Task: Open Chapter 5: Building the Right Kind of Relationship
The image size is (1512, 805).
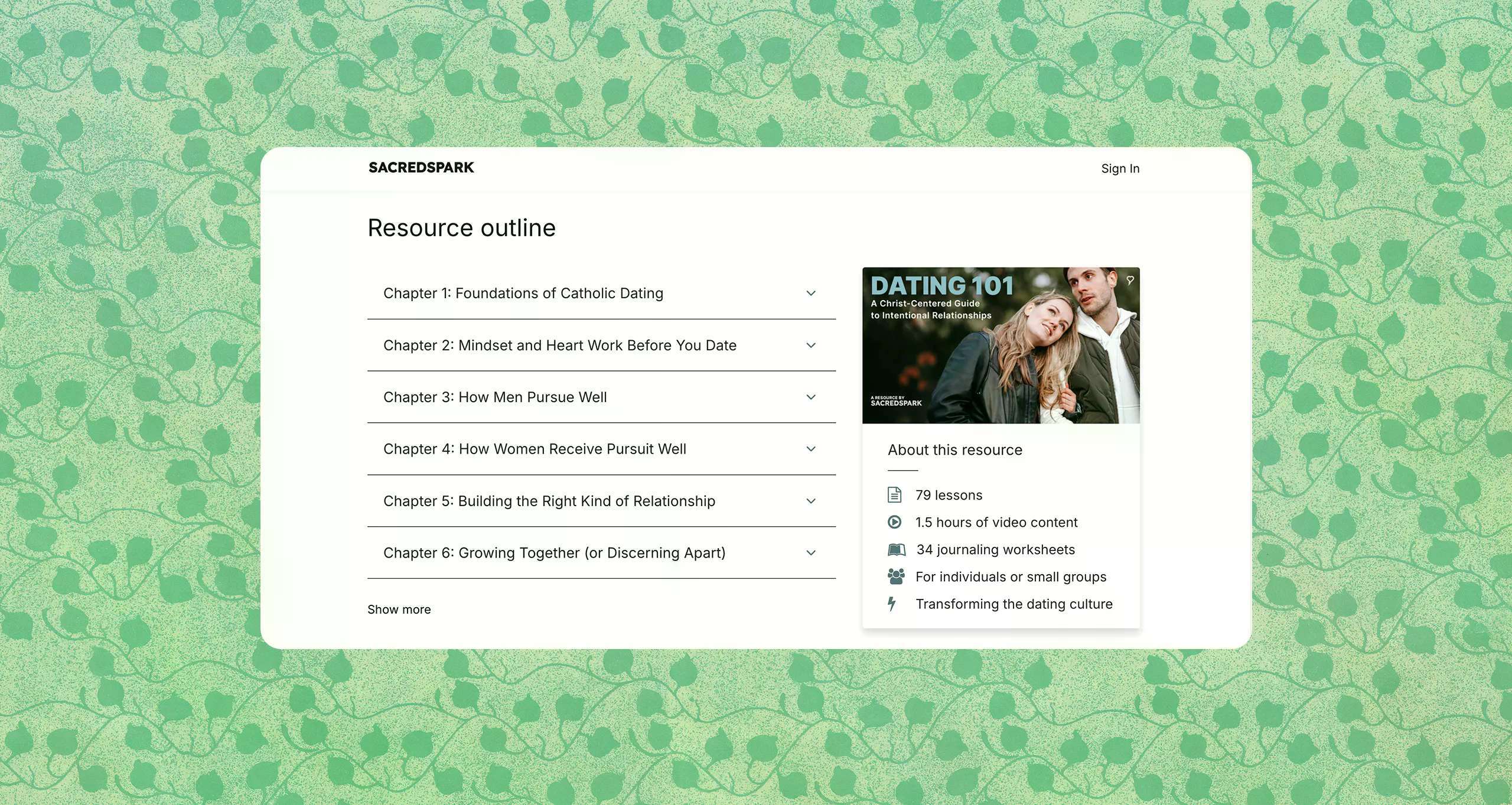Action: [x=549, y=501]
